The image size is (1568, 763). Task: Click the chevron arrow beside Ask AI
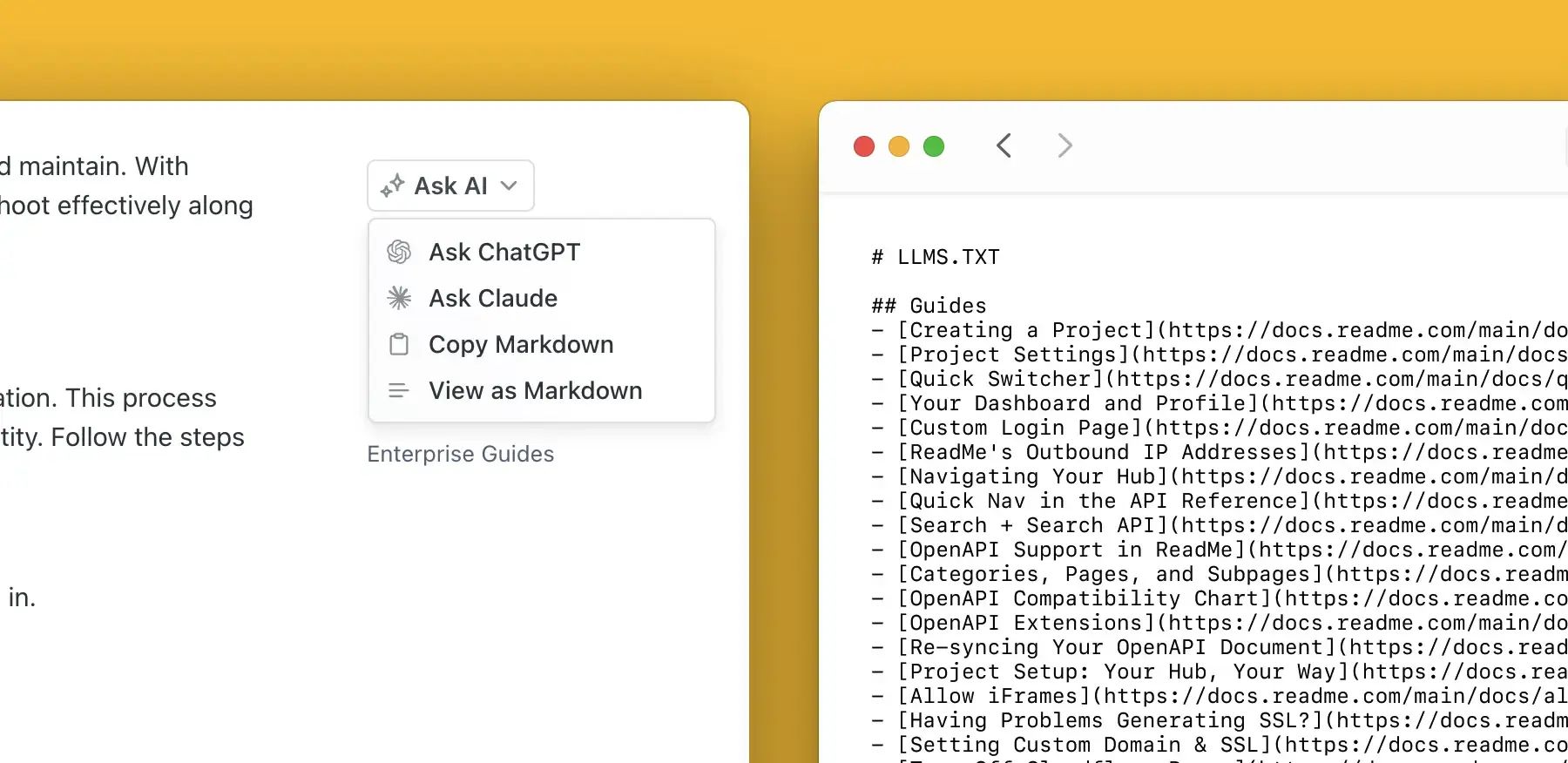pyautogui.click(x=510, y=186)
